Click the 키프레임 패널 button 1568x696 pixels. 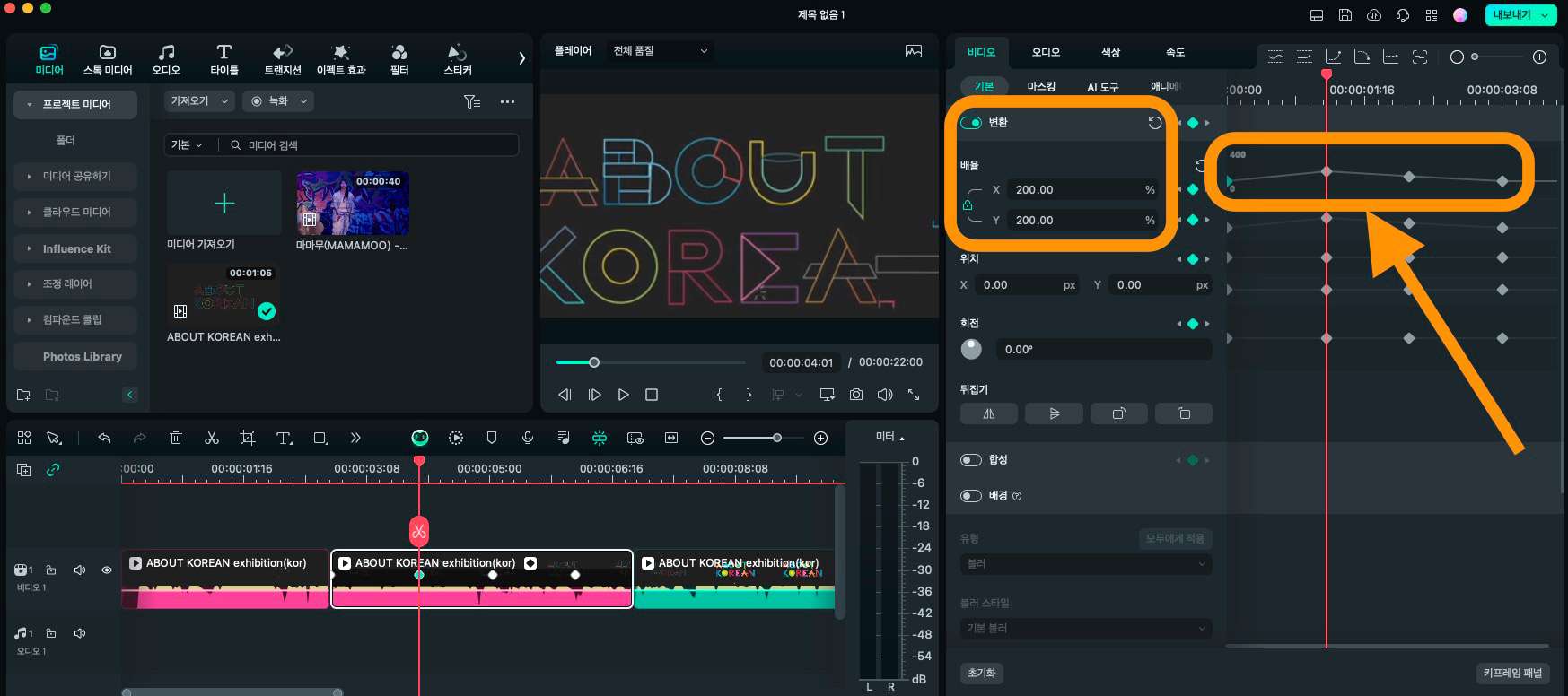(1512, 673)
